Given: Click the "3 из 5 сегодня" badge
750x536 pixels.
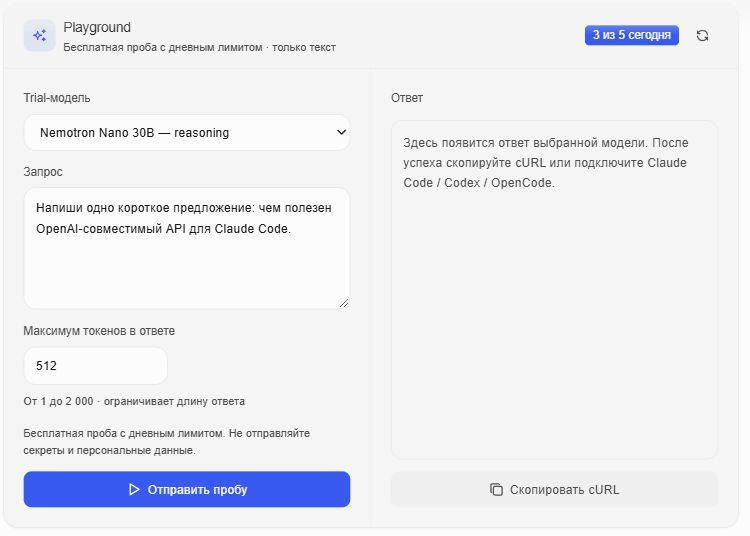Looking at the screenshot, I should pyautogui.click(x=631, y=35).
